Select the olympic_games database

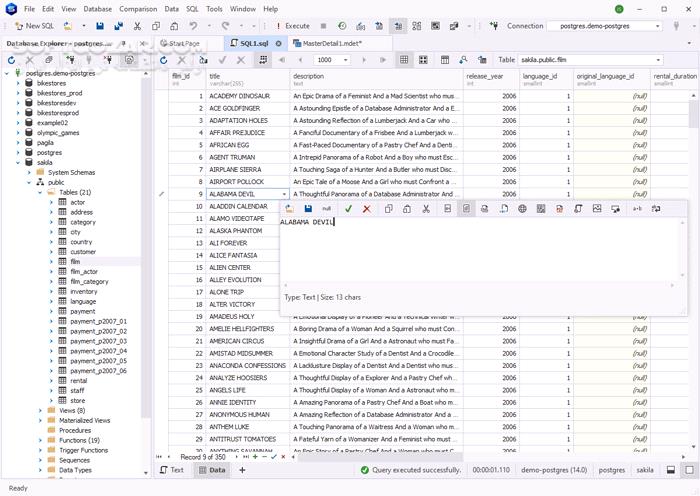[58, 133]
